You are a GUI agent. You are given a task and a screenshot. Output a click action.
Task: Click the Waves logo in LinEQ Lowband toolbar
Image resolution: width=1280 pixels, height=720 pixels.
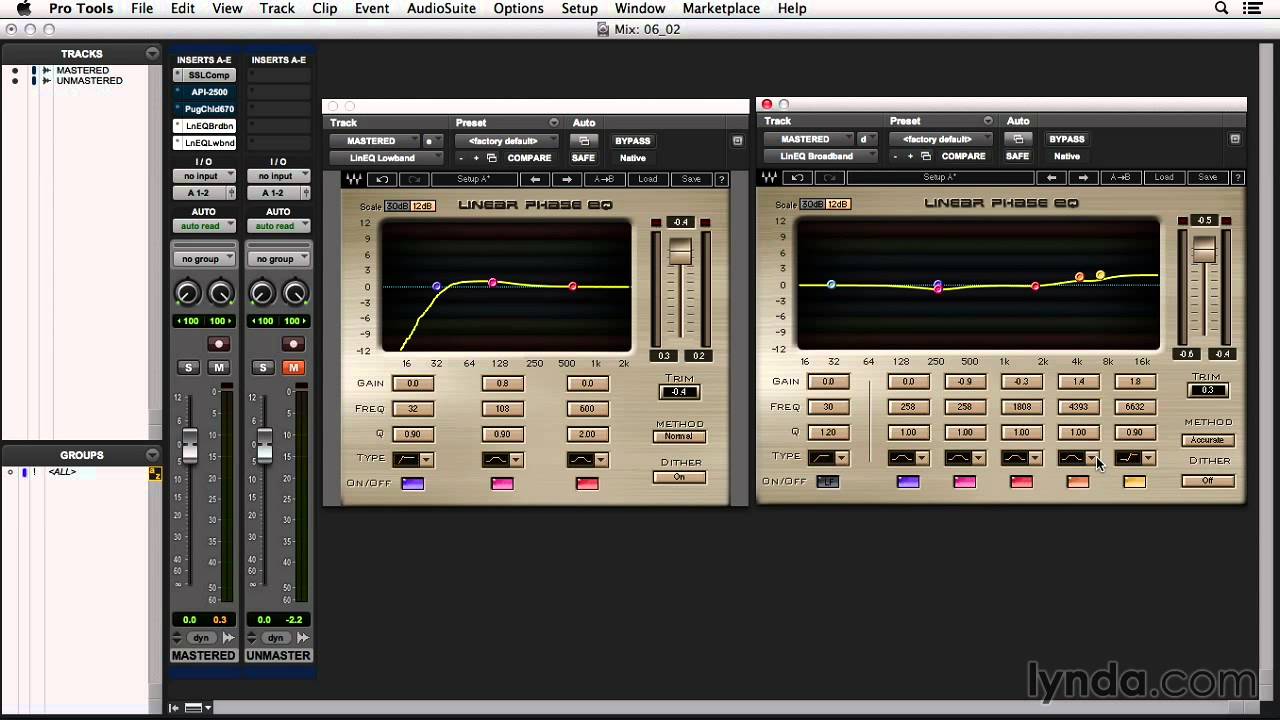coord(353,180)
